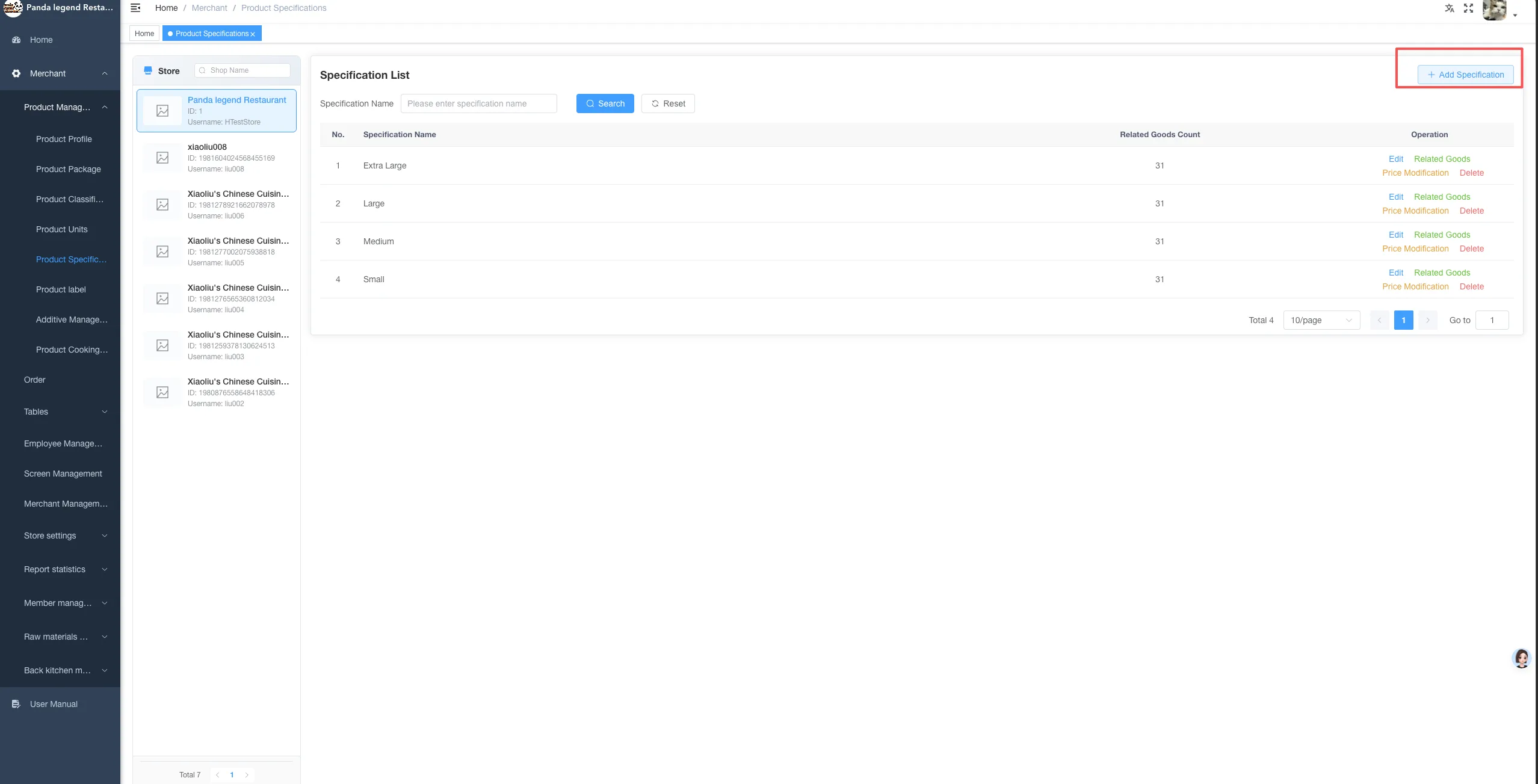Click store image for username liu006
The height and width of the screenshot is (784, 1538).
coord(162,205)
